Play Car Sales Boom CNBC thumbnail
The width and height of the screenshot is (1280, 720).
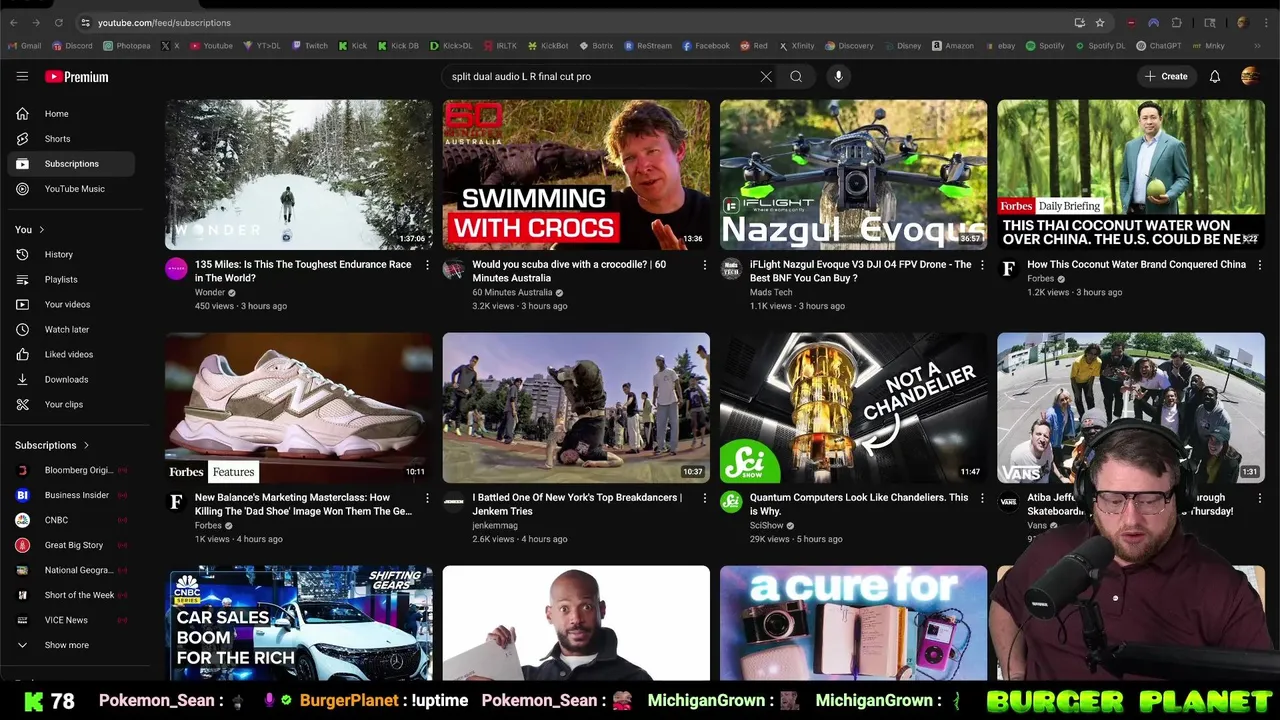[x=299, y=623]
